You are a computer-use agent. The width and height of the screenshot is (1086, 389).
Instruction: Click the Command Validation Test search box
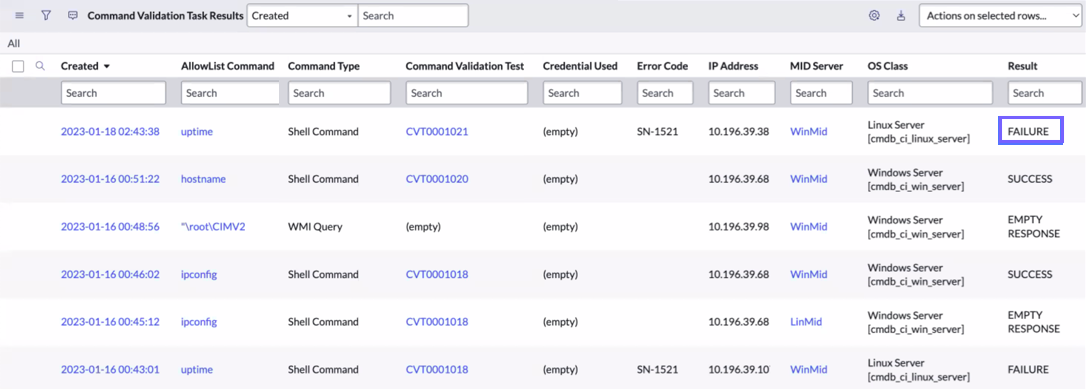[x=467, y=93]
